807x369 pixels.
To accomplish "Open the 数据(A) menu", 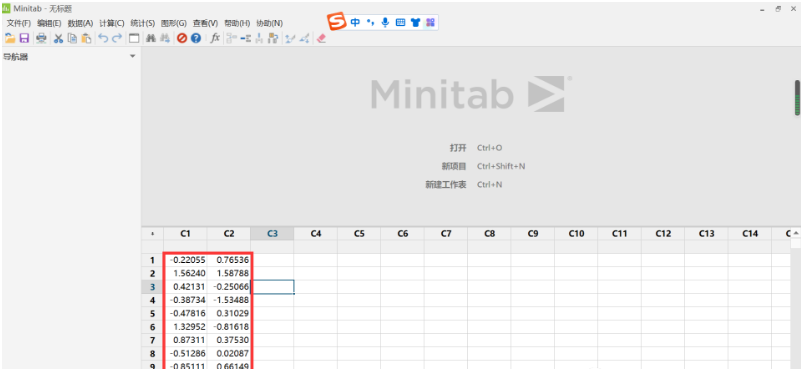I will click(x=80, y=23).
